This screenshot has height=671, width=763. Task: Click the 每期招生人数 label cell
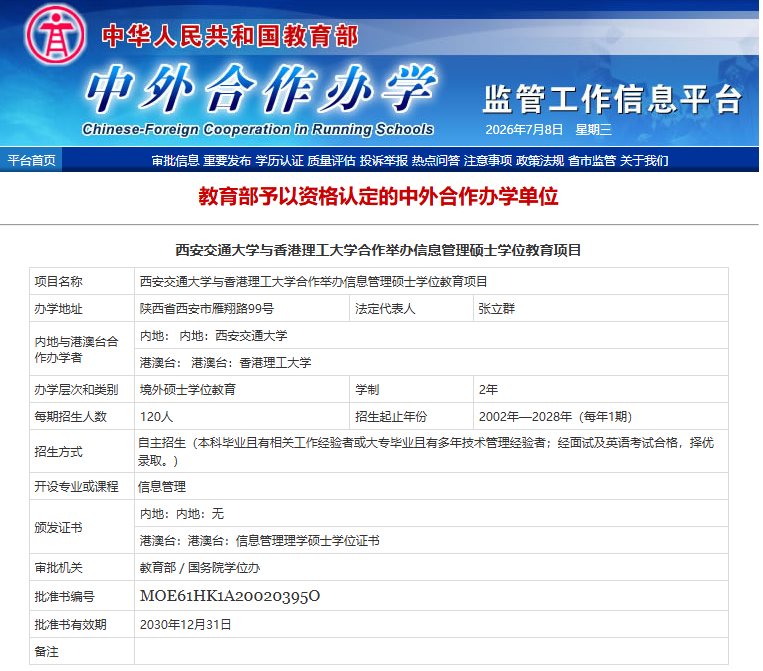[x=82, y=417]
